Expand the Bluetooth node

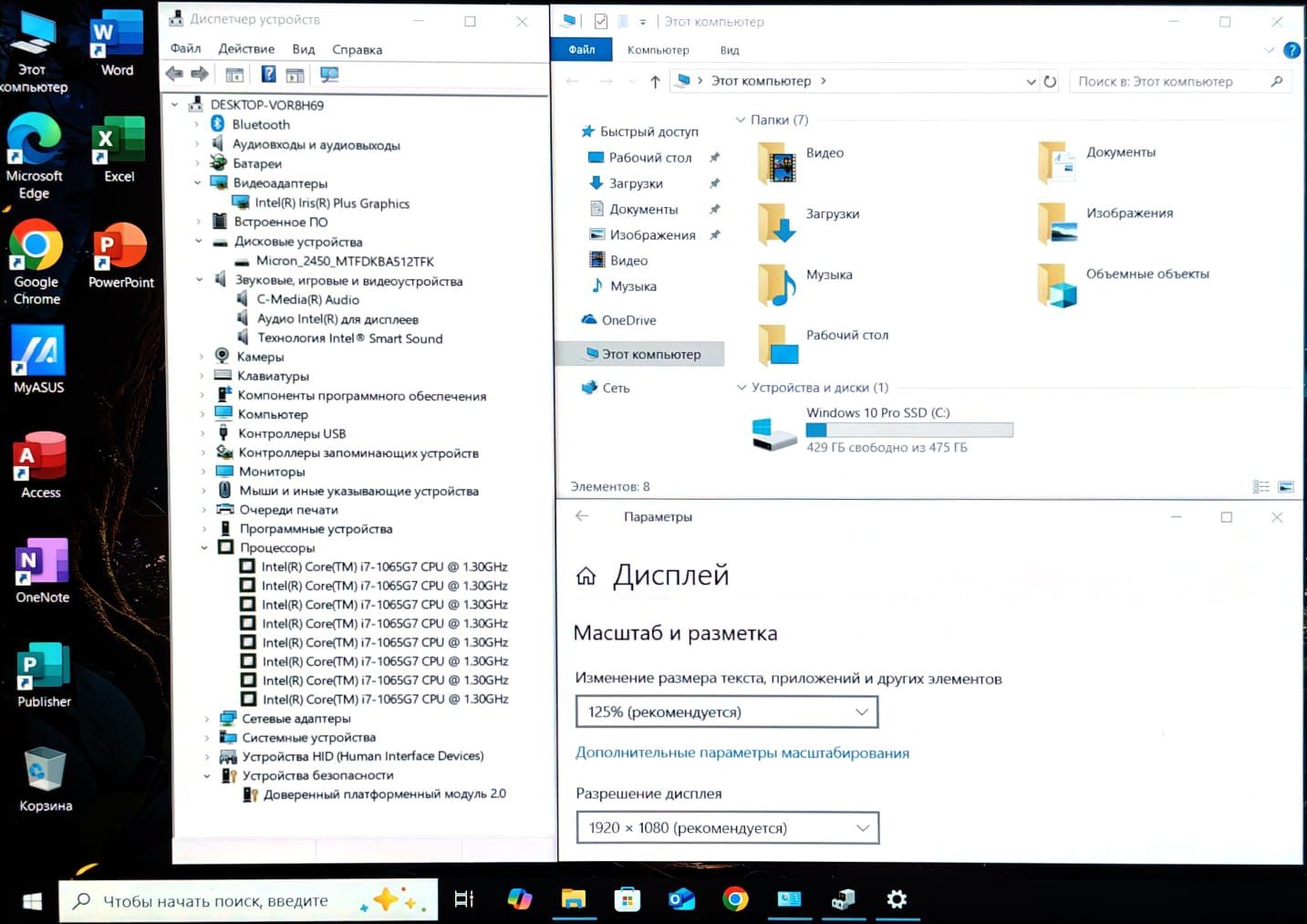pyautogui.click(x=196, y=124)
